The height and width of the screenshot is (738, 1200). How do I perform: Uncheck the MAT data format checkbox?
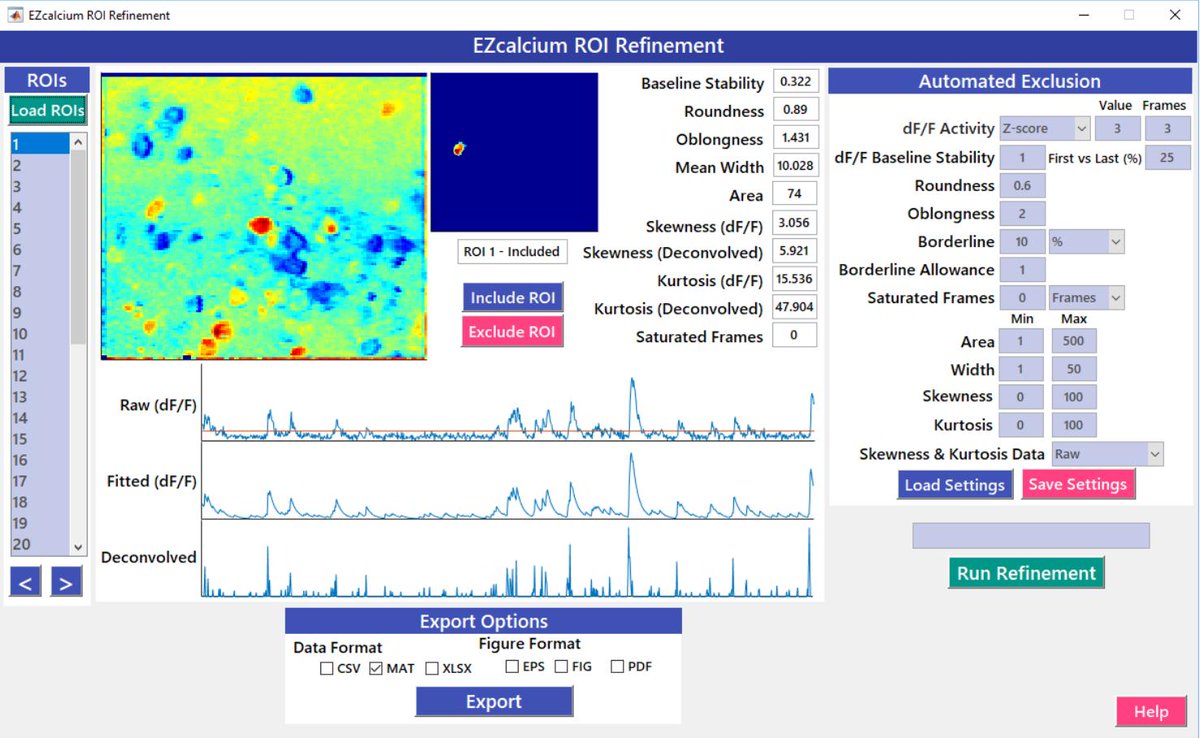pos(376,668)
